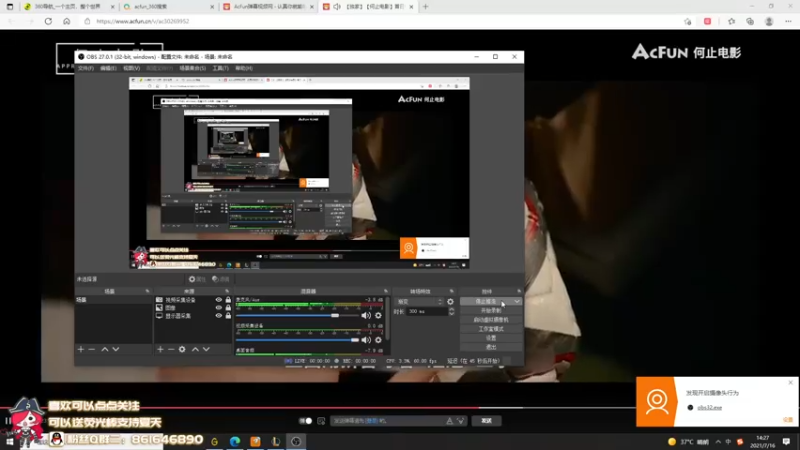Open the 编辑(E) menu in OBS

[x=108, y=68]
